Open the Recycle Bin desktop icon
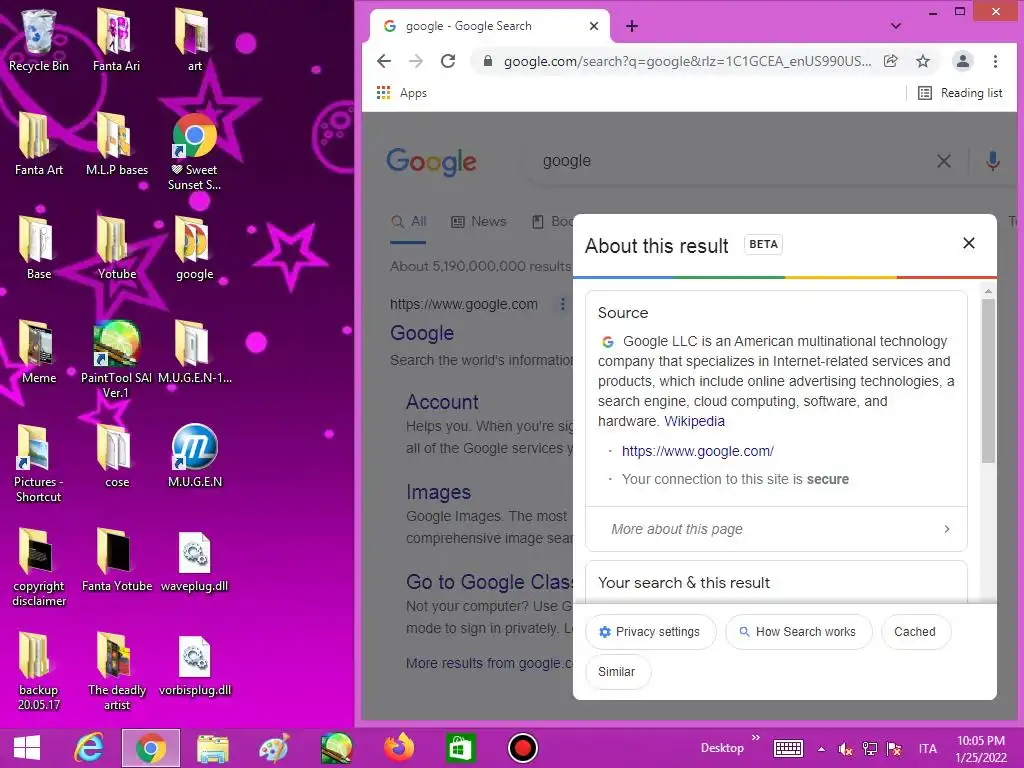This screenshot has width=1024, height=768. click(x=39, y=40)
